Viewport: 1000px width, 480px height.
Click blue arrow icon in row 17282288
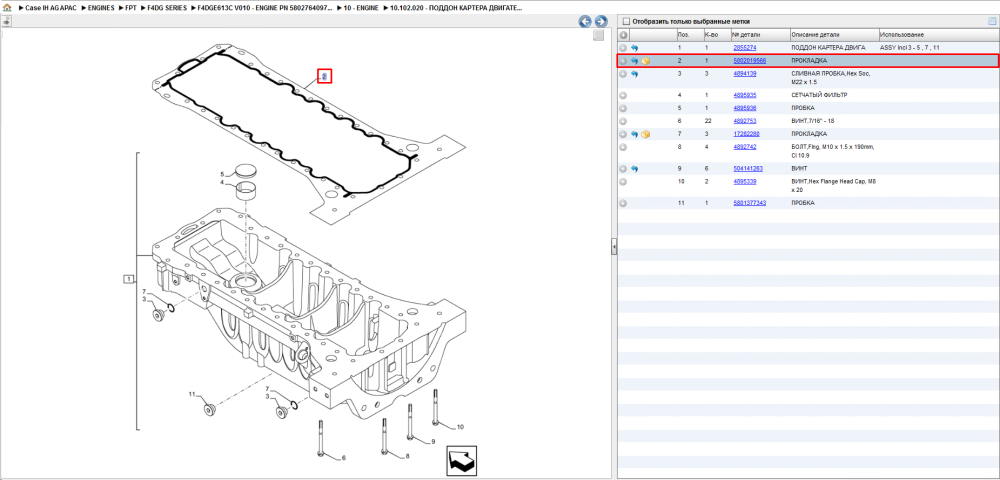635,135
